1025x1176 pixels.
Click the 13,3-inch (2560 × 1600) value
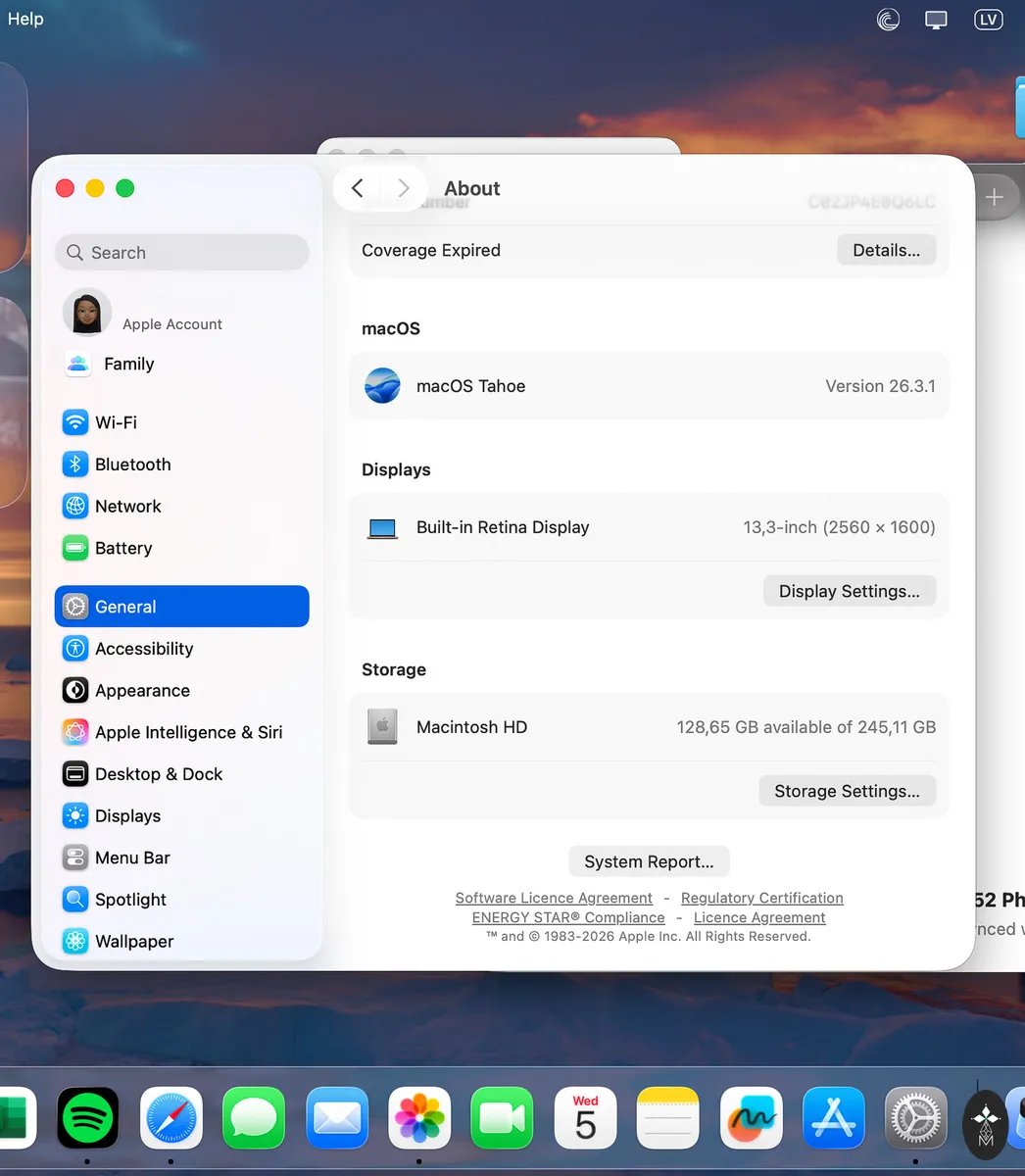[x=839, y=527]
